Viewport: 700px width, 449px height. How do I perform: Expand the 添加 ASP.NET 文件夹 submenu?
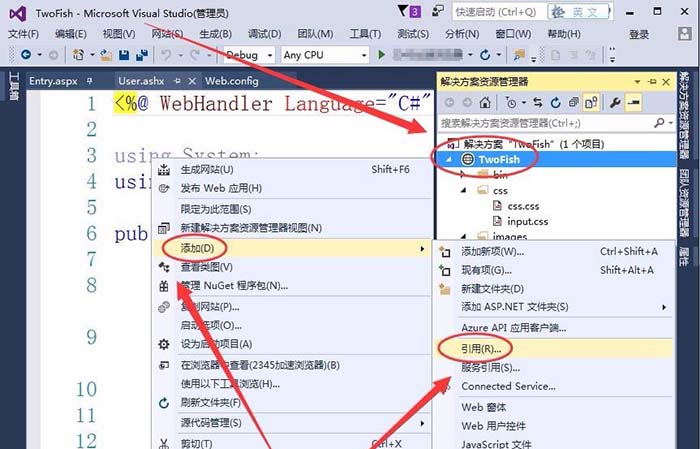coord(664,307)
